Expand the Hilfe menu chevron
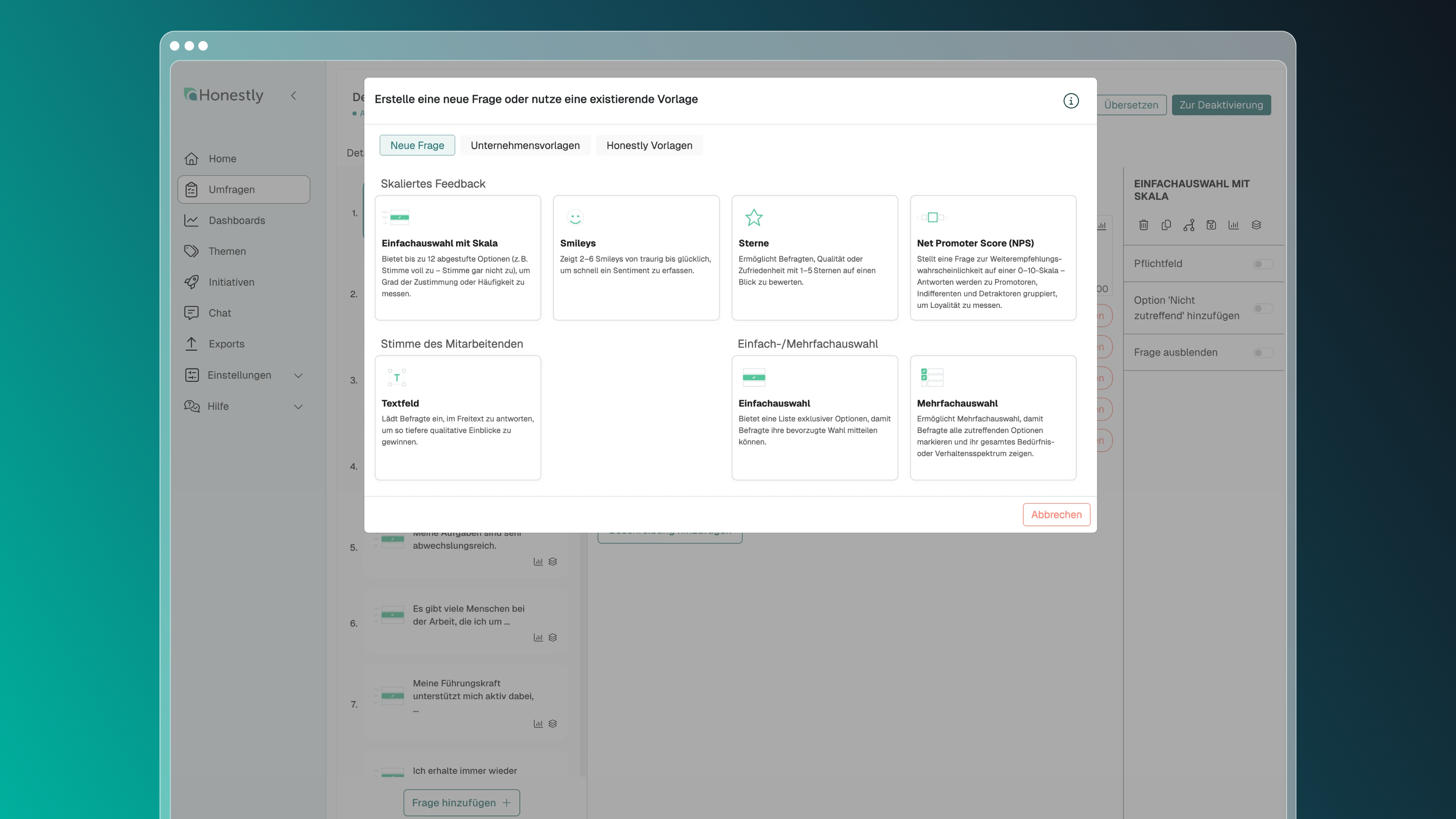Viewport: 1456px width, 819px height. [x=298, y=406]
